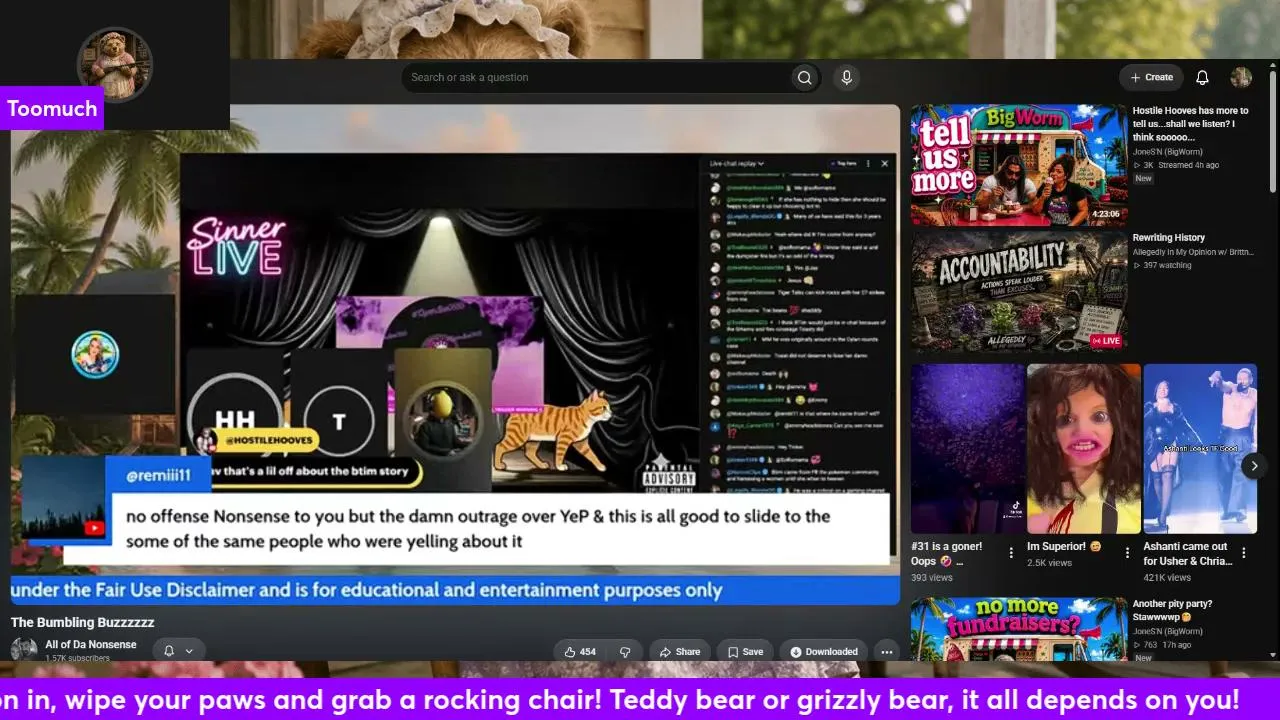Open the All of Da Nonsense channel avatar
1280x720 pixels.
pos(24,650)
